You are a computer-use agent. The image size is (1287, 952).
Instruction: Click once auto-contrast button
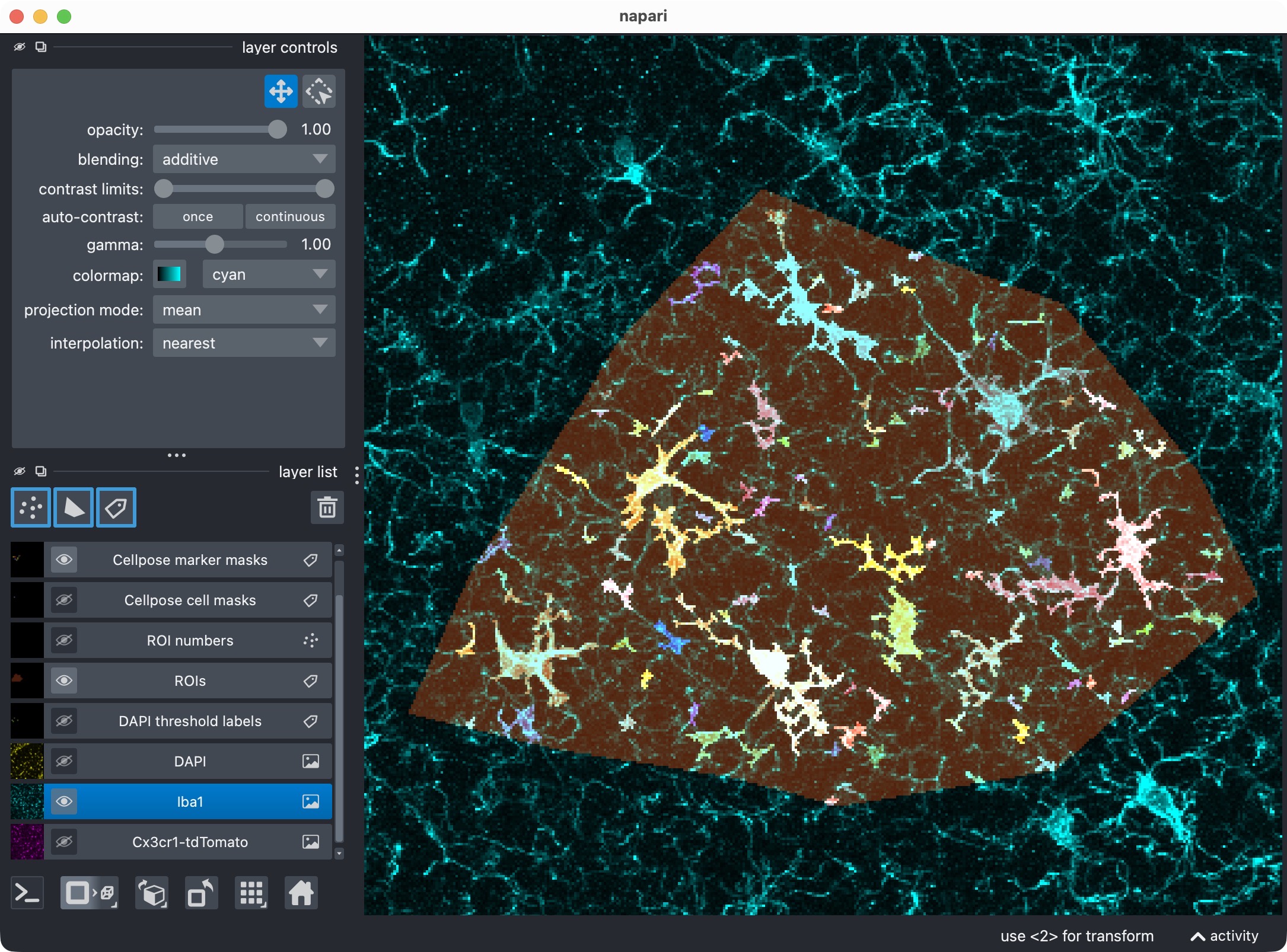click(x=198, y=217)
